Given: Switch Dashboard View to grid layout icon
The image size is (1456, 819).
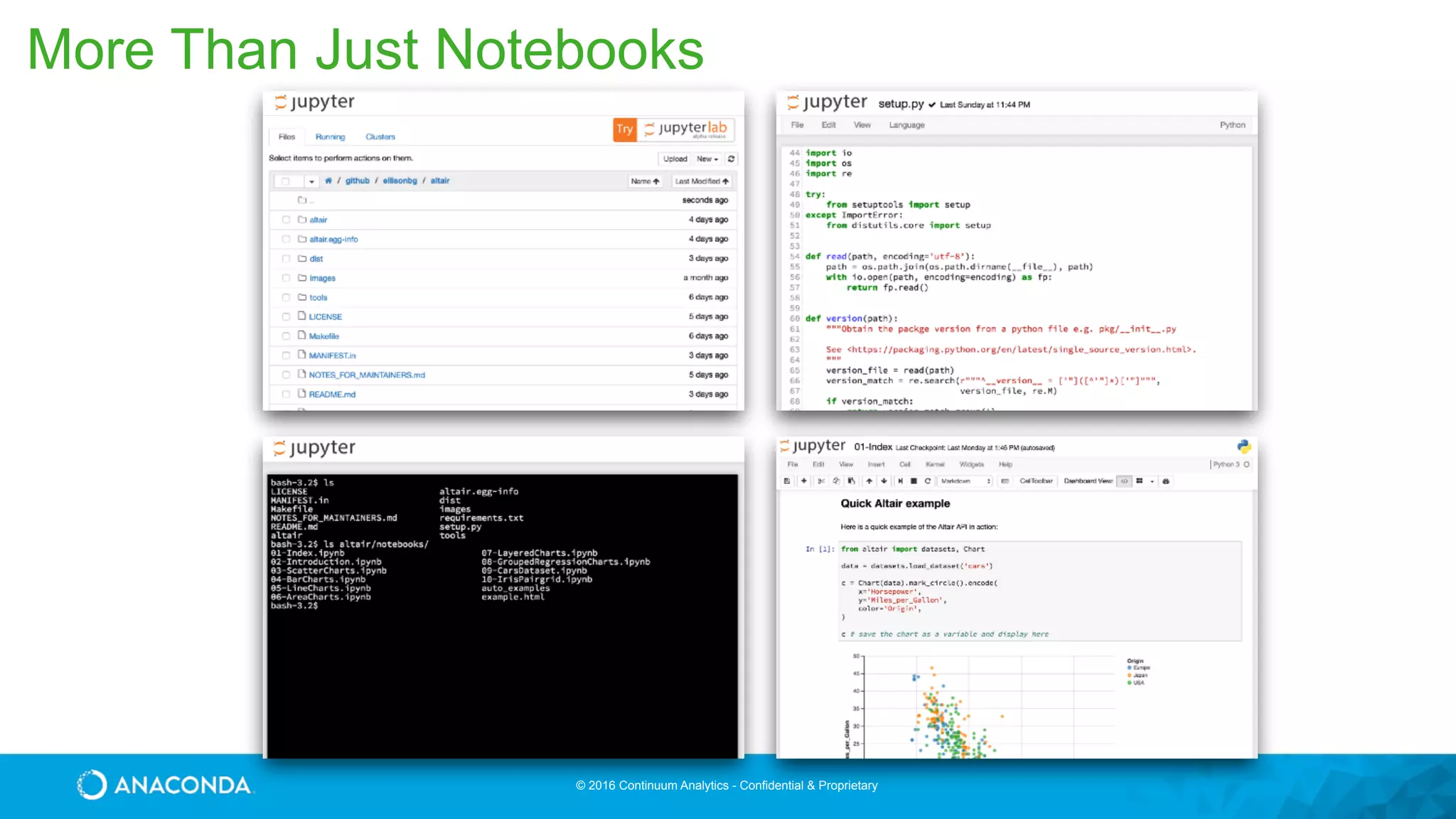Looking at the screenshot, I should pos(1140,481).
